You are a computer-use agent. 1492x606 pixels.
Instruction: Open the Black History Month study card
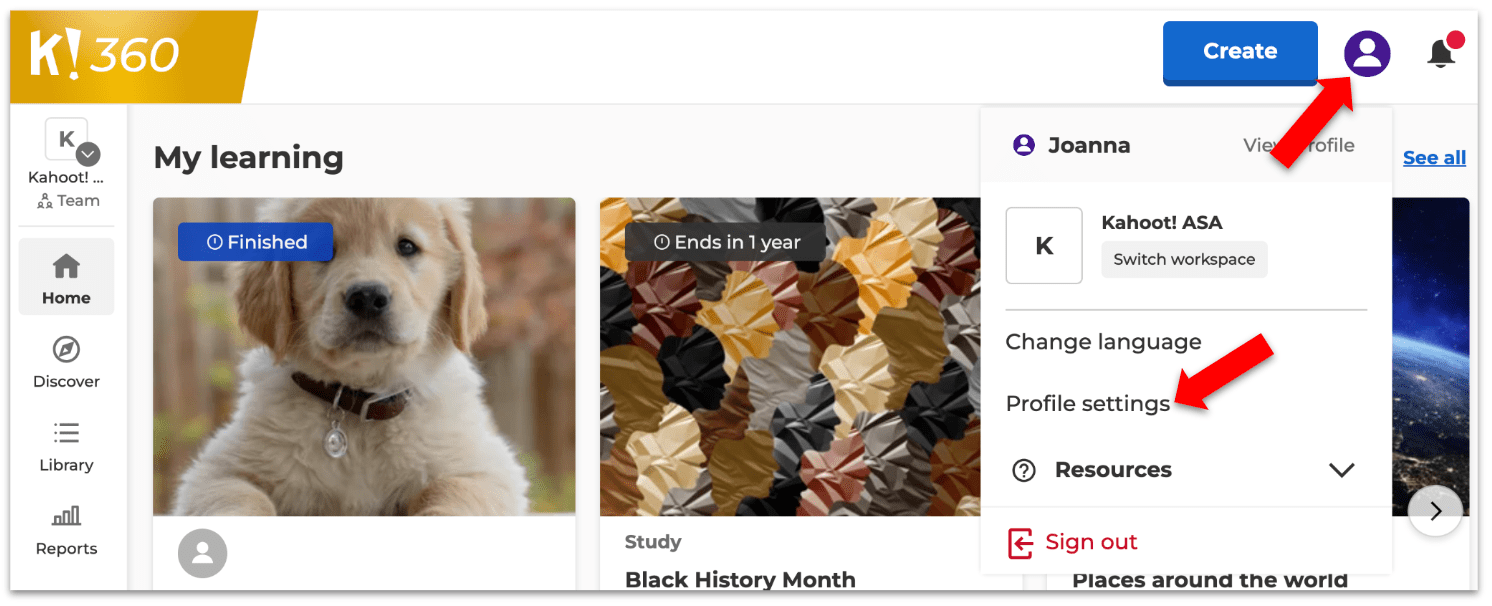(740, 580)
